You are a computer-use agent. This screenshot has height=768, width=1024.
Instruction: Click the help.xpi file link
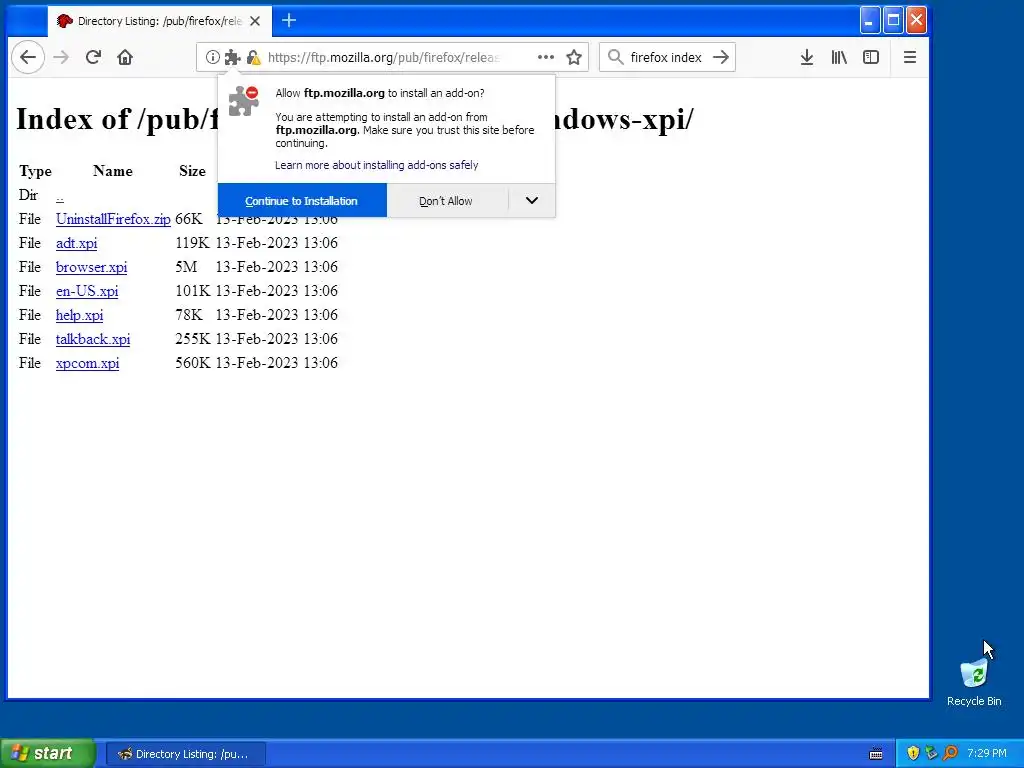coord(79,315)
